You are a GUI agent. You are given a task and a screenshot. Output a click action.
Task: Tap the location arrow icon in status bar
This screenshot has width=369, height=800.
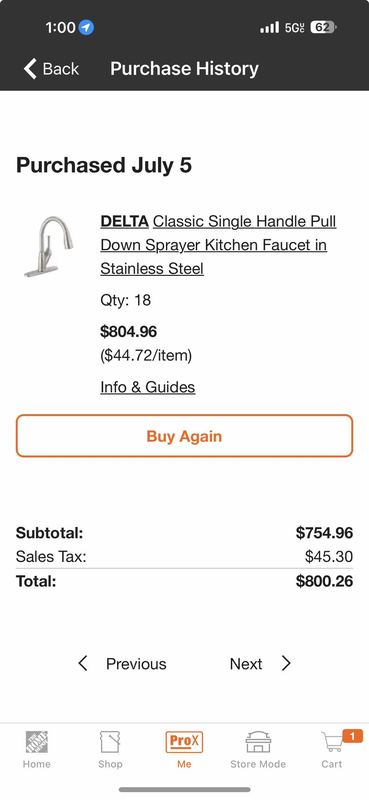pyautogui.click(x=87, y=28)
